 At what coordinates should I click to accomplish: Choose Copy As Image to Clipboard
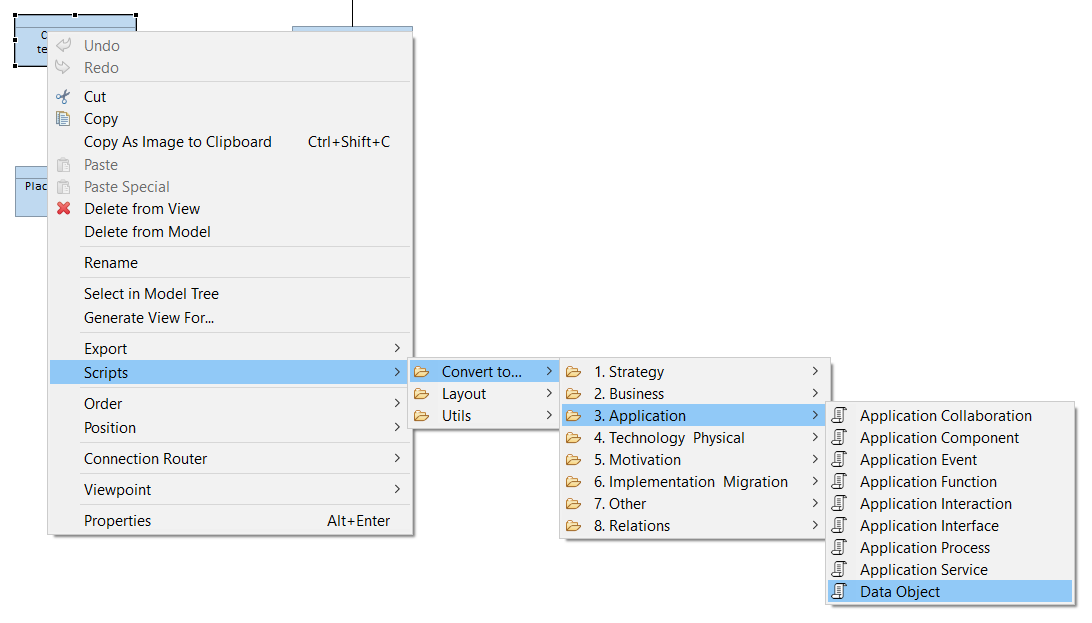pyautogui.click(x=231, y=142)
